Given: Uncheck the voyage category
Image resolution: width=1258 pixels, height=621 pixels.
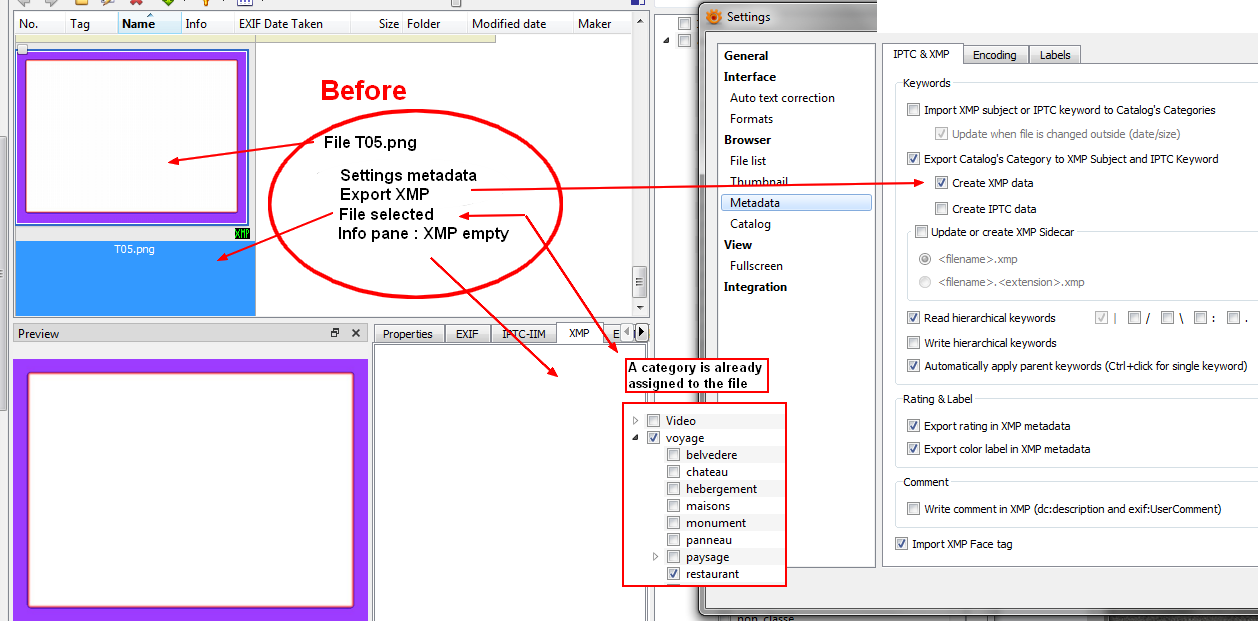Looking at the screenshot, I should [654, 438].
